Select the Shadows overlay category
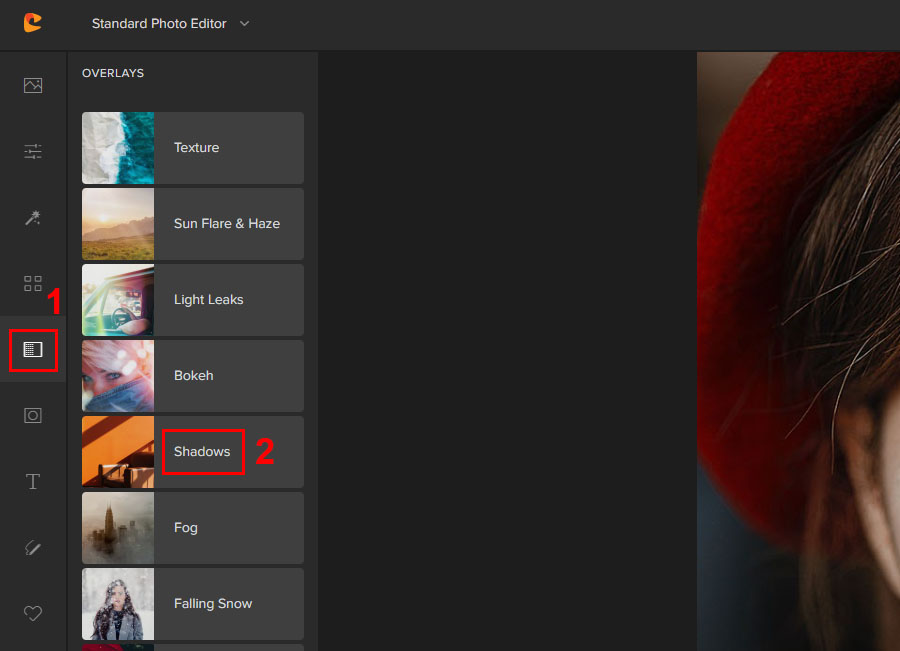The width and height of the screenshot is (900, 651). 203,451
